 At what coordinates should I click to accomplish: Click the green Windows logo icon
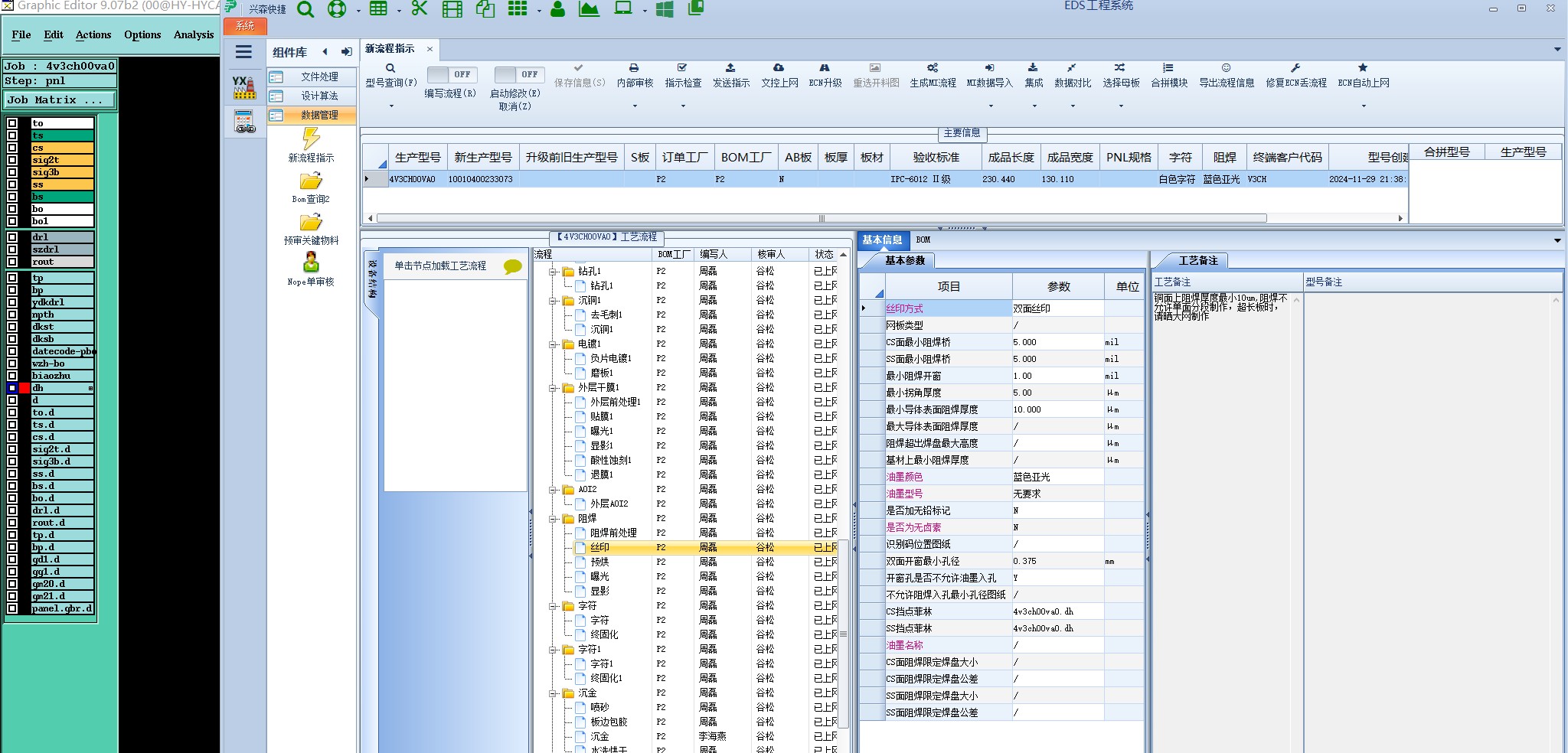point(665,9)
